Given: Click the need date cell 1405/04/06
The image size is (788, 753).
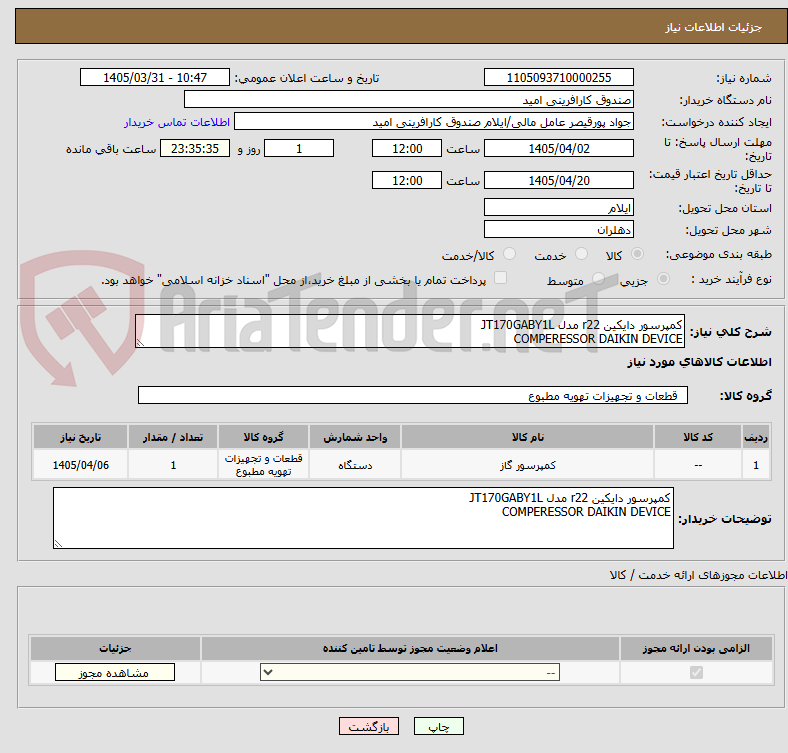Looking at the screenshot, I should [x=80, y=465].
